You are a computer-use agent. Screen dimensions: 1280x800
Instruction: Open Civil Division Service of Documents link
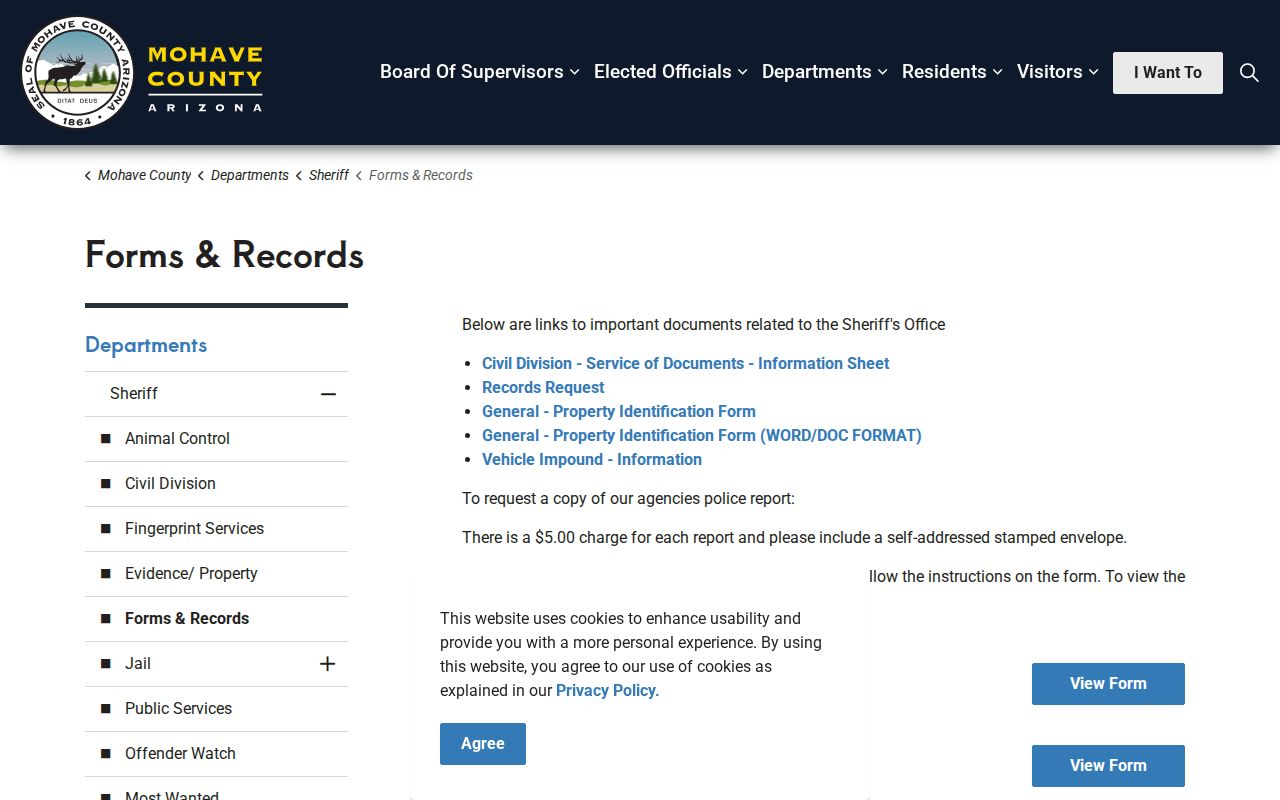(x=685, y=364)
